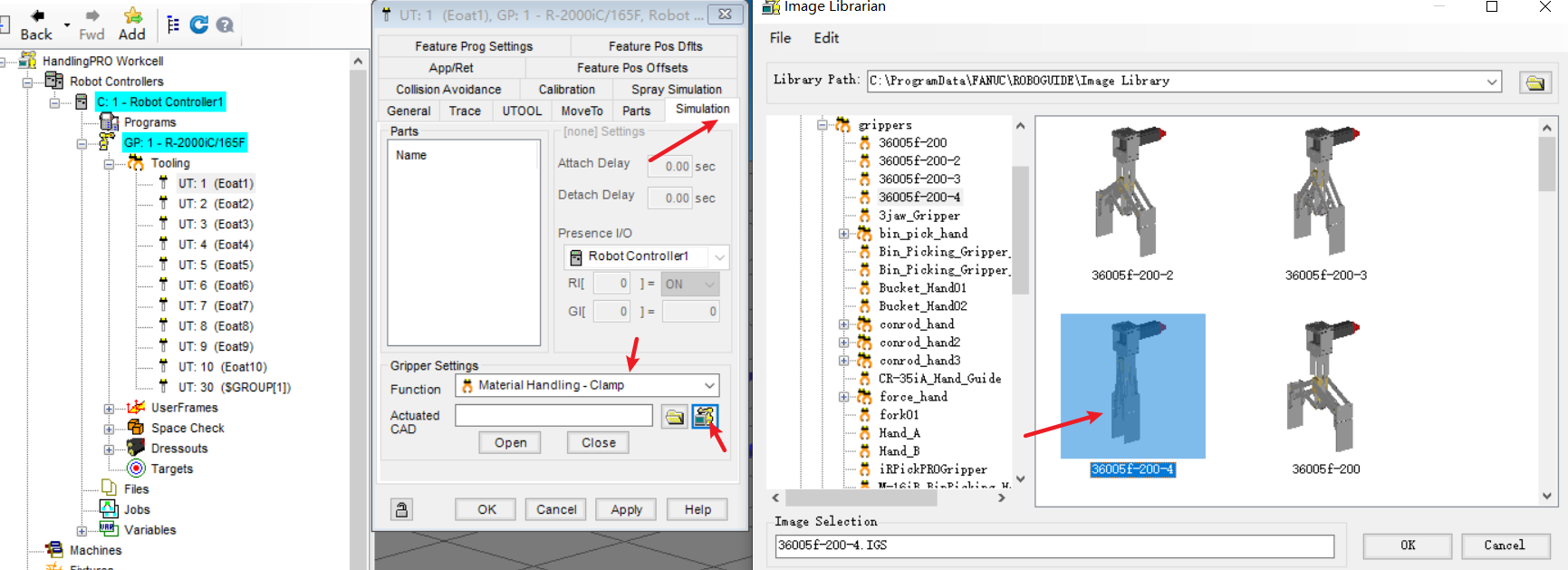1568x570 pixels.
Task: Open the Feature Pos Offsets tab
Action: [x=632, y=68]
